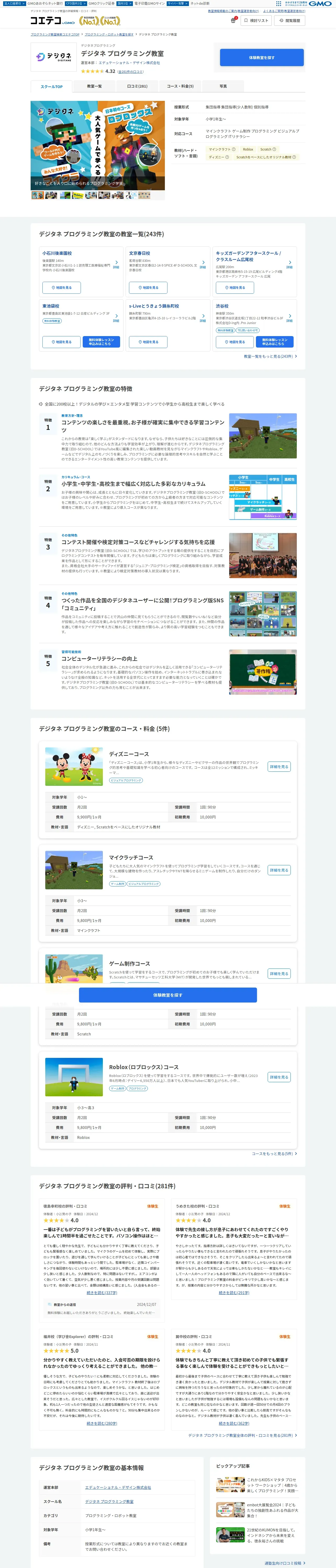Open the デジタネ プログラミング教室 スクール名 link
The height and width of the screenshot is (1568, 336).
tap(109, 1502)
